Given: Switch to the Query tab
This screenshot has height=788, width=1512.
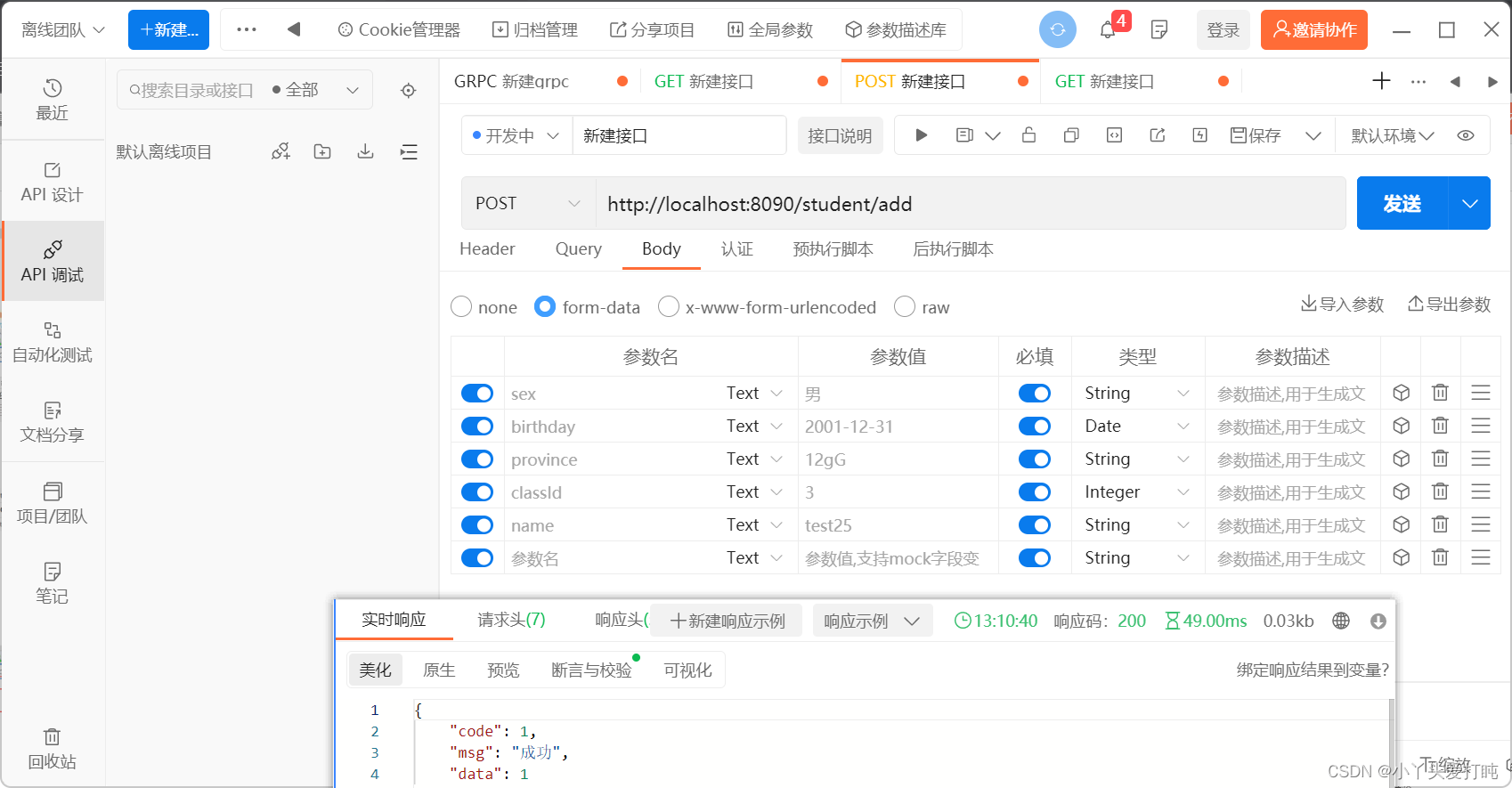Looking at the screenshot, I should [579, 249].
